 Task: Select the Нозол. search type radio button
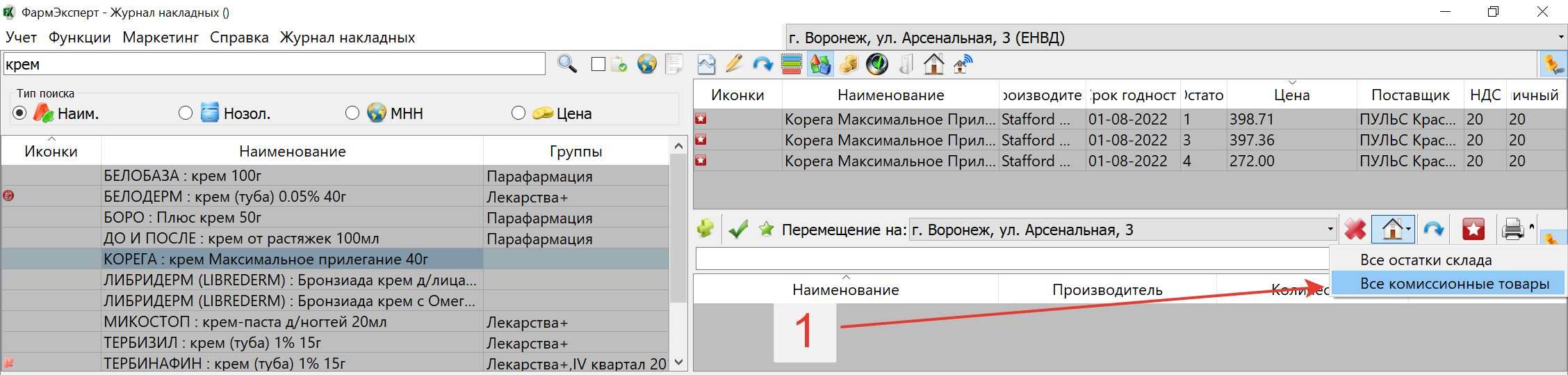tap(186, 113)
